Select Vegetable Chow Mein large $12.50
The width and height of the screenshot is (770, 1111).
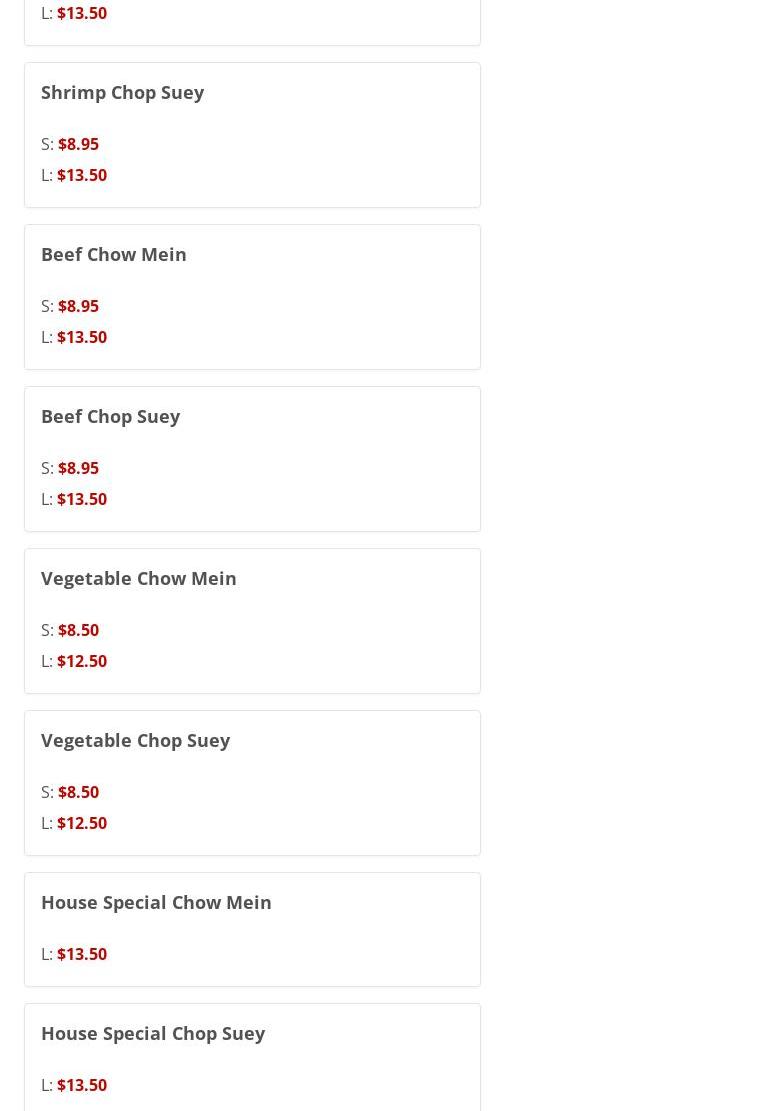click(81, 661)
